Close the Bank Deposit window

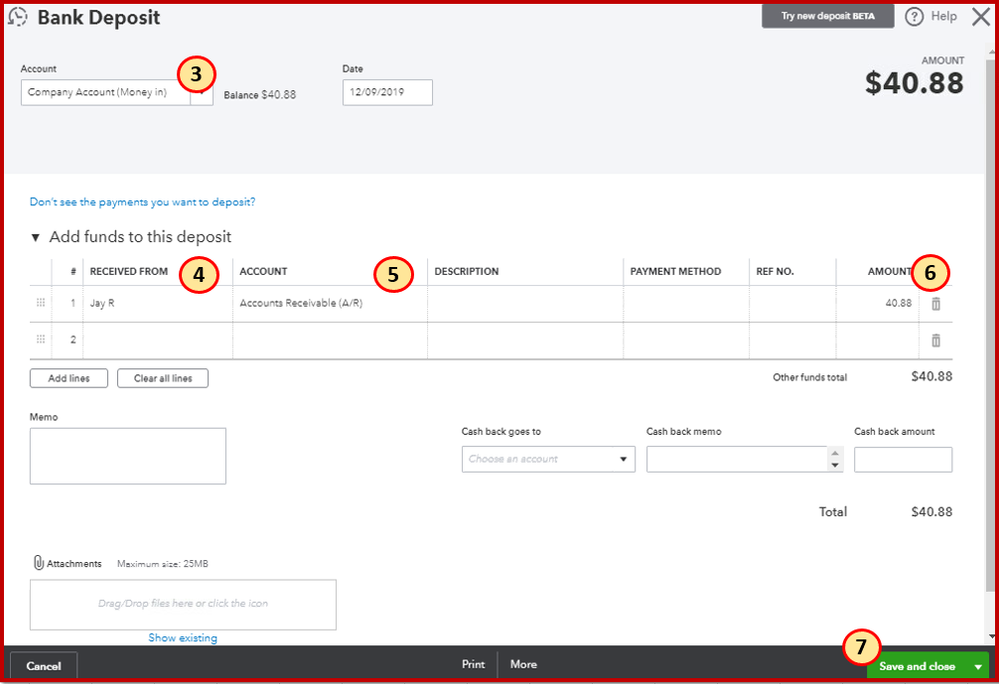point(980,16)
